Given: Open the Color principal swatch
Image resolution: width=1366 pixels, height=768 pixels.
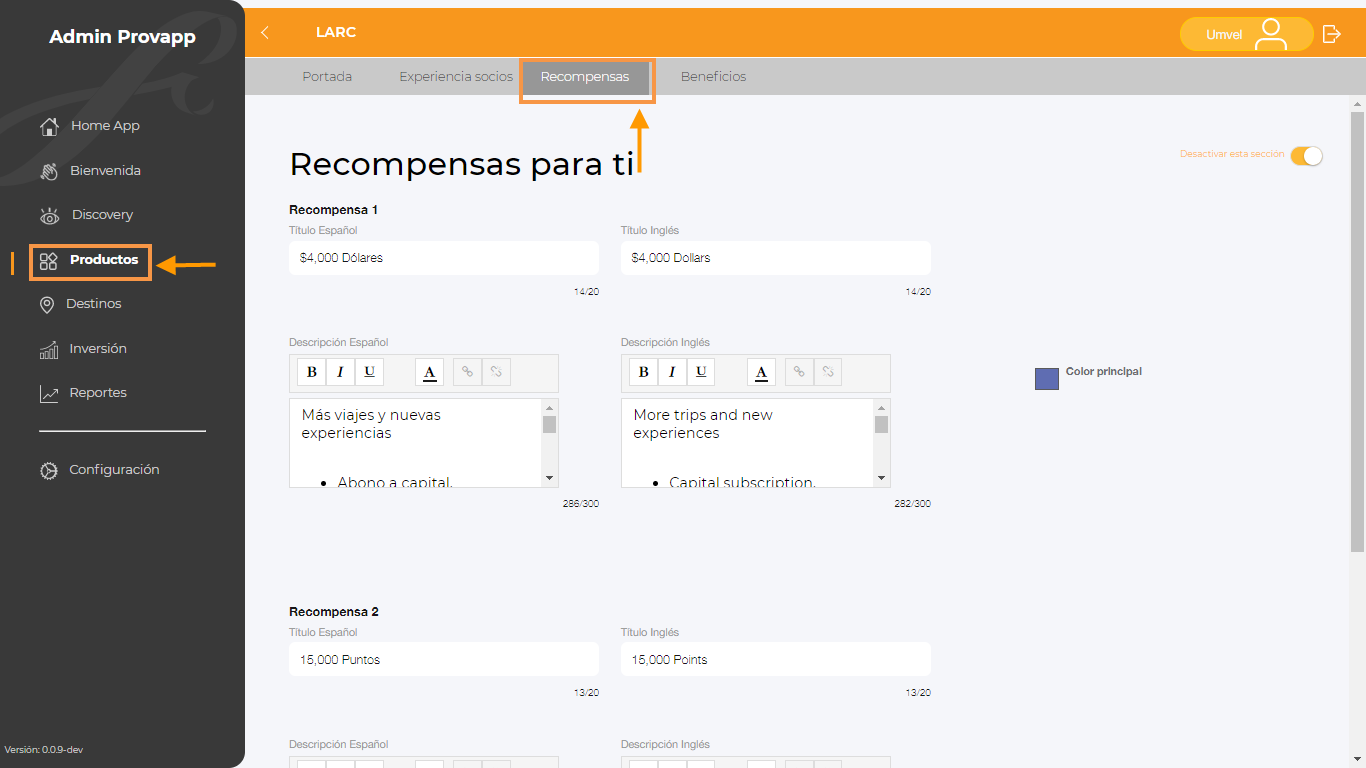Looking at the screenshot, I should (1047, 379).
